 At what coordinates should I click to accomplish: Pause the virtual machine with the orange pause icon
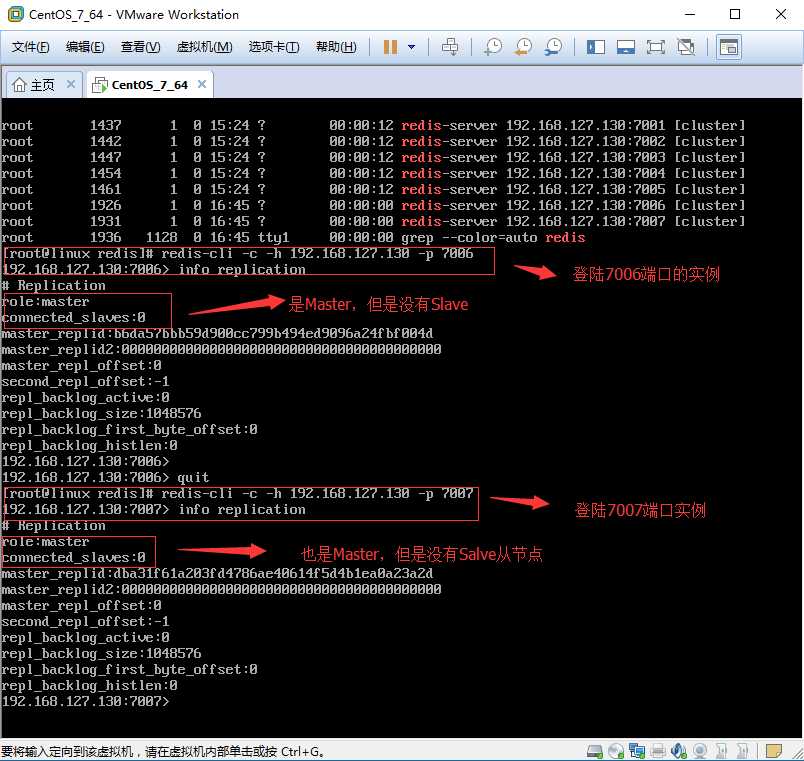point(390,47)
